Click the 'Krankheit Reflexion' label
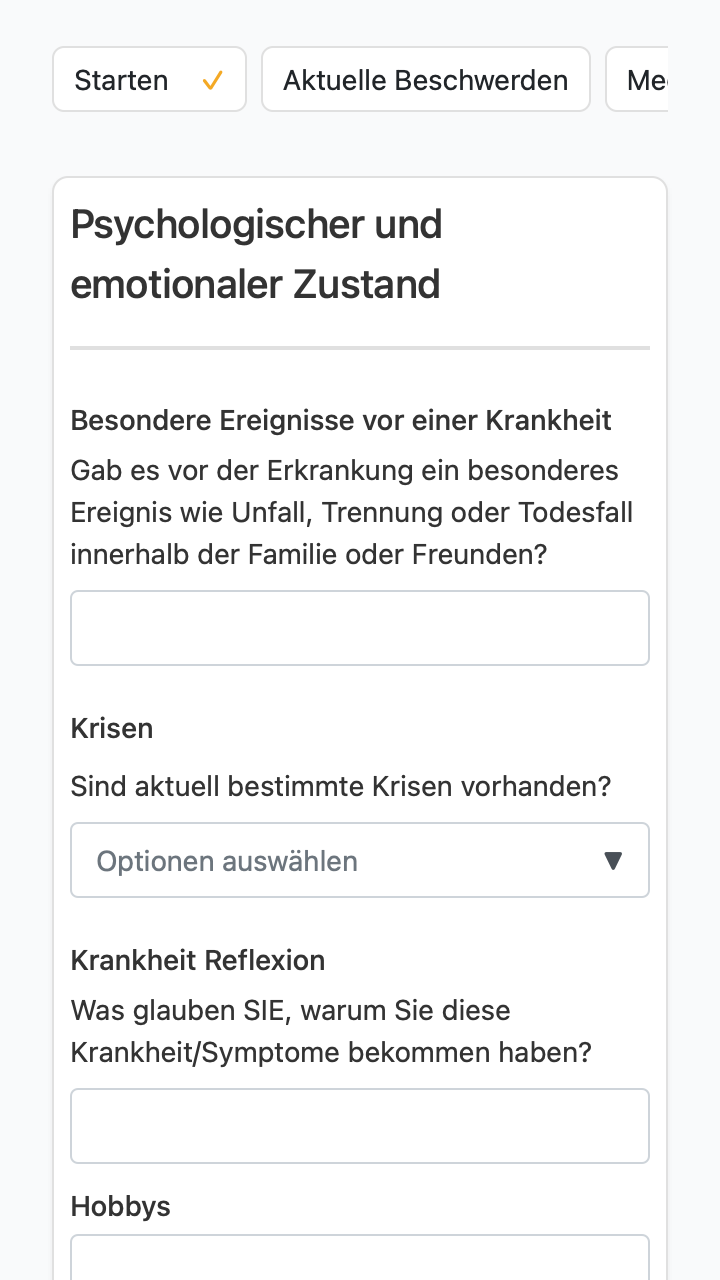This screenshot has height=1280, width=720. pyautogui.click(x=198, y=960)
